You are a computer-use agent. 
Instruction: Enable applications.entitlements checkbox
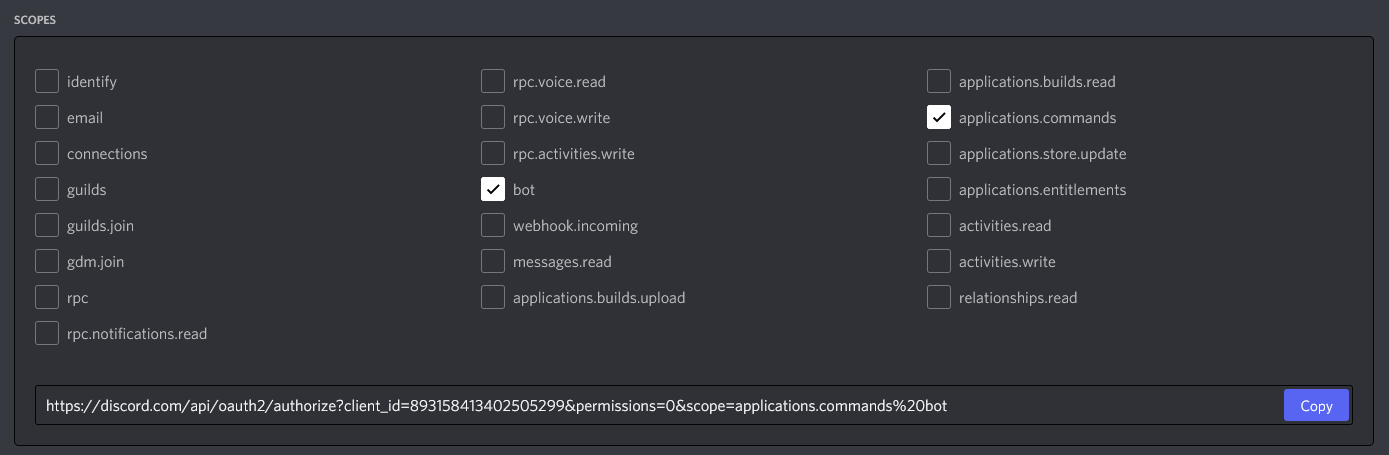[939, 189]
